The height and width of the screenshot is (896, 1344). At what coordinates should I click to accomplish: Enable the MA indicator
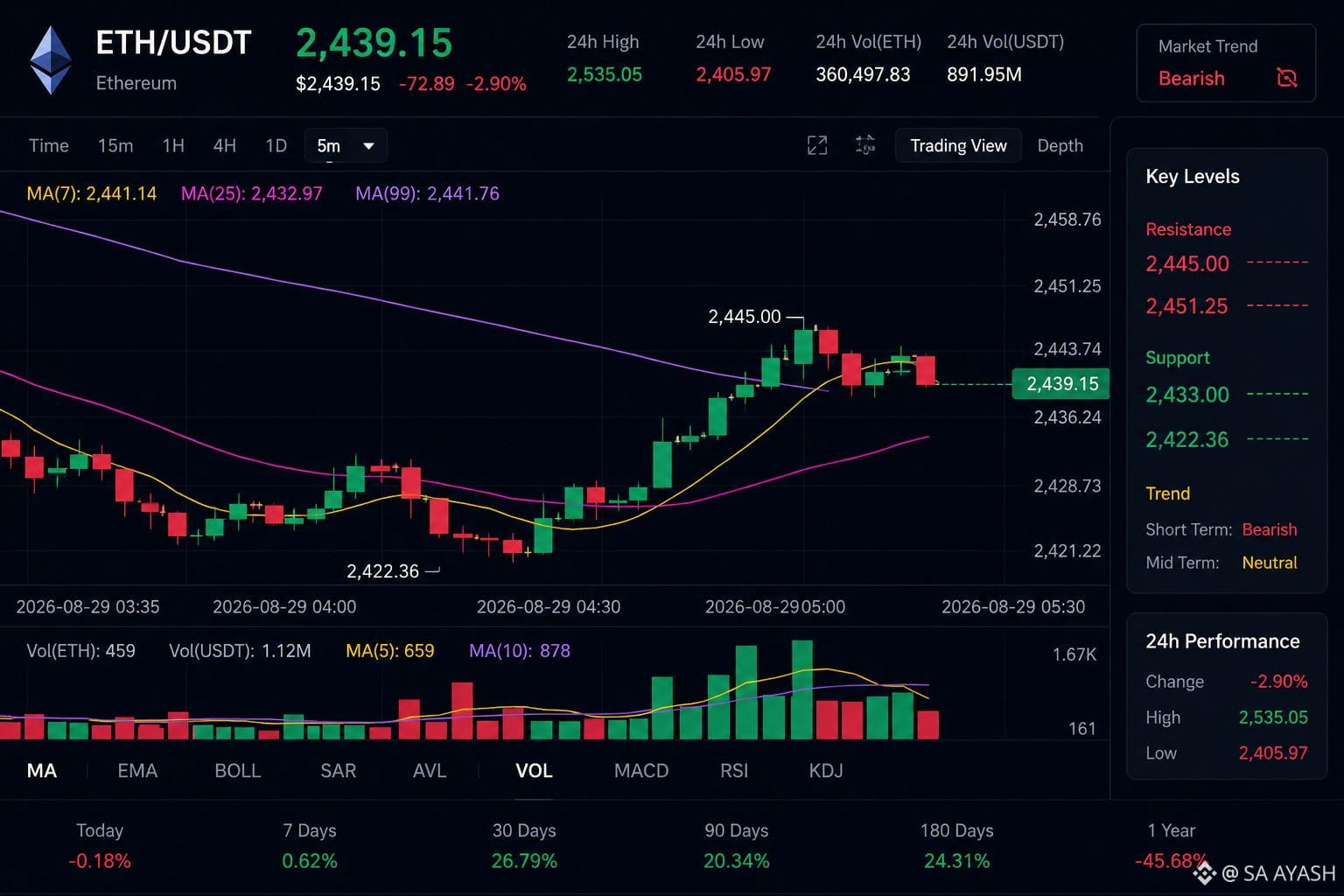click(x=42, y=770)
